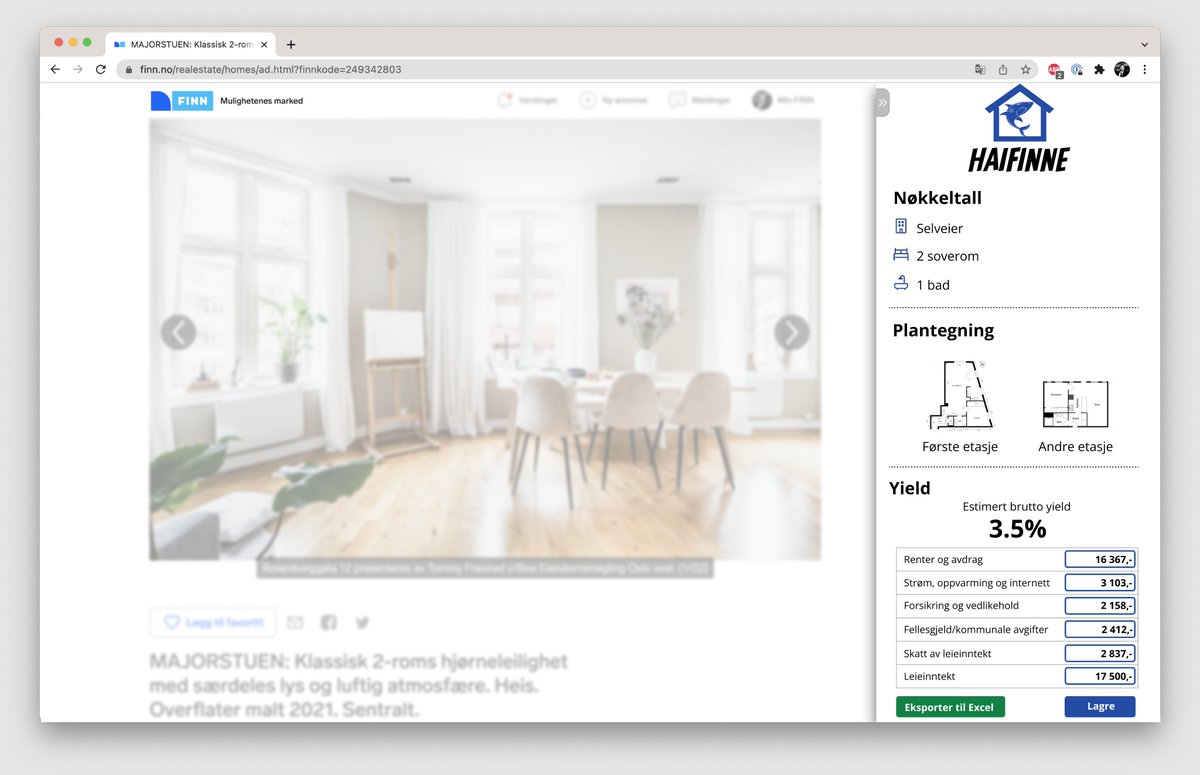Edit the Leieinntekt value field
1200x775 pixels.
click(x=1100, y=676)
